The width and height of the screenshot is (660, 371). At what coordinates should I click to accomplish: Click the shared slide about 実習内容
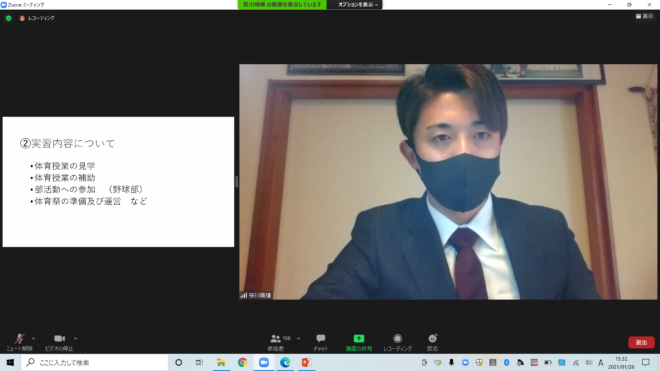point(118,182)
